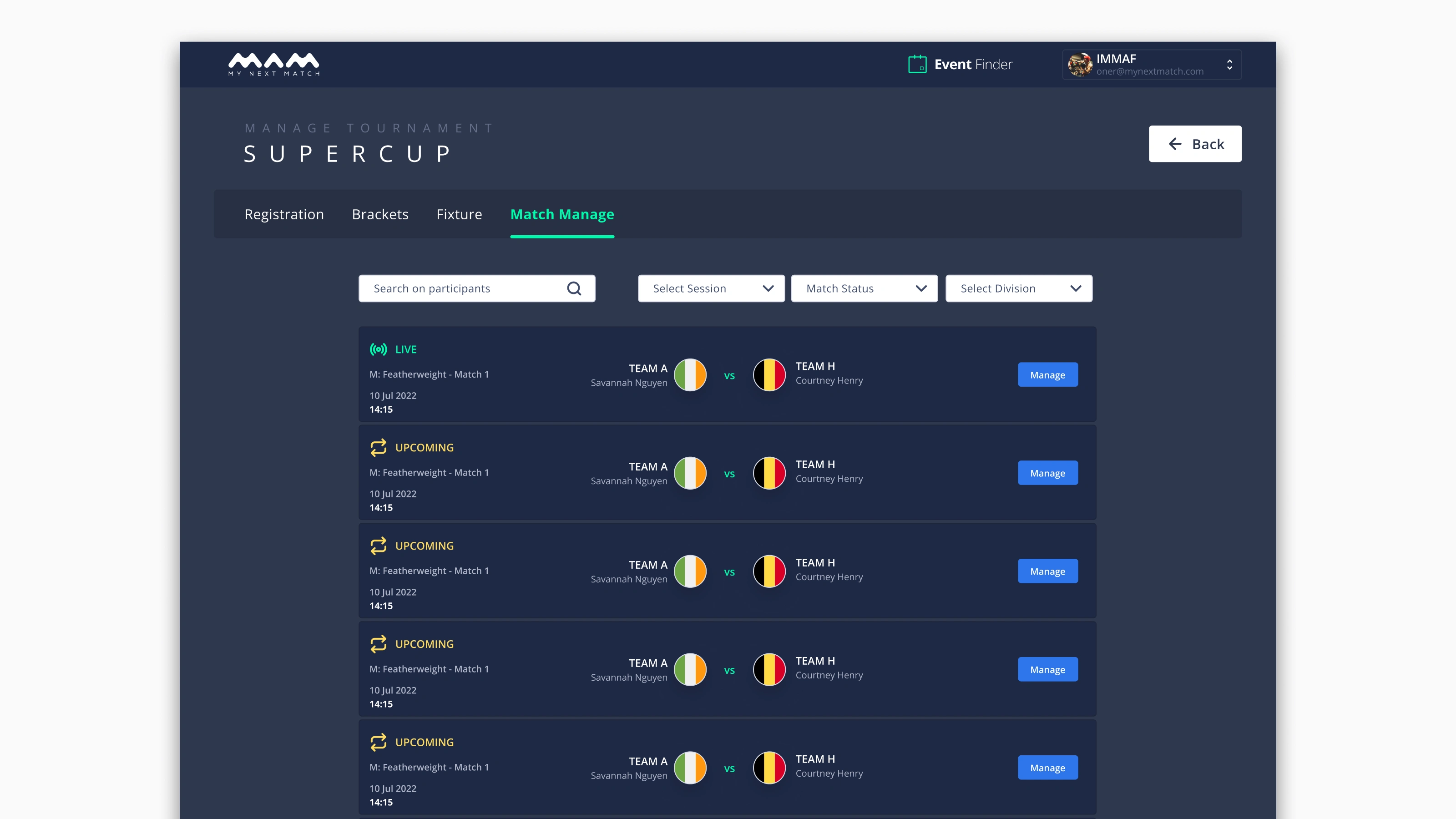Click Savannah Nguyen in the LIVE match
This screenshot has width=1456, height=819.
click(629, 383)
